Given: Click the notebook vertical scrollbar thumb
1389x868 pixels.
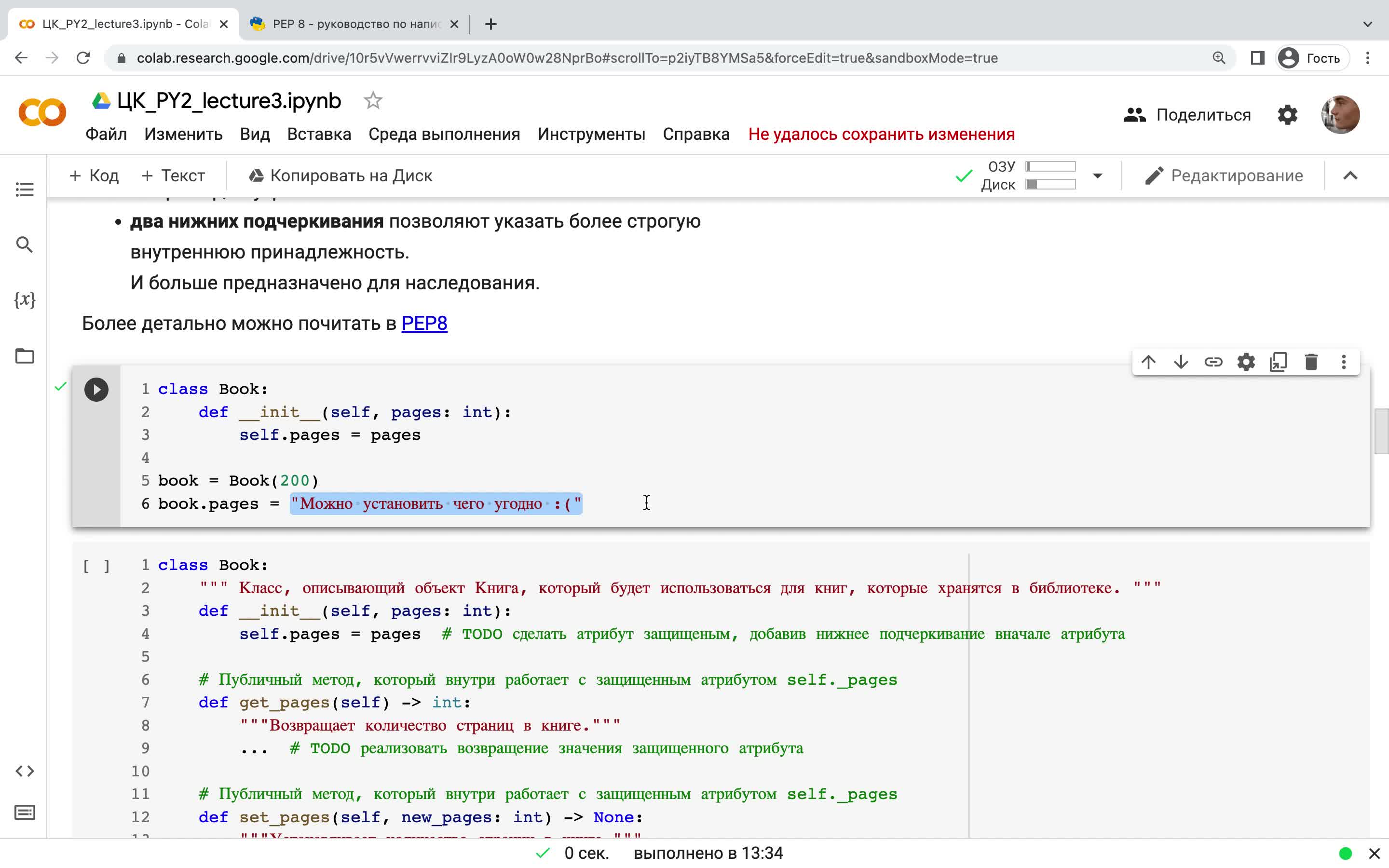Looking at the screenshot, I should (1382, 431).
